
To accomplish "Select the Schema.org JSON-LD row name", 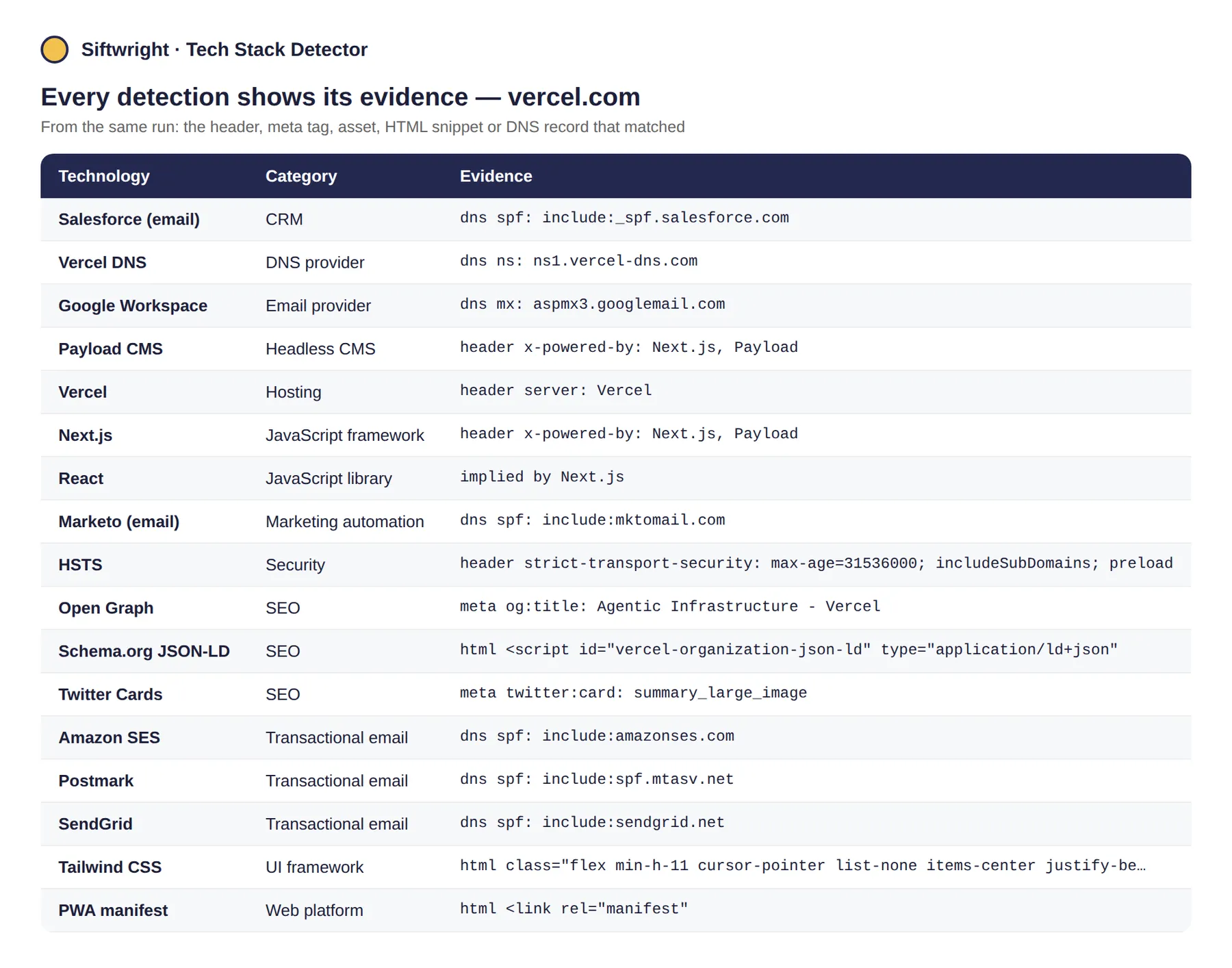I will [144, 650].
